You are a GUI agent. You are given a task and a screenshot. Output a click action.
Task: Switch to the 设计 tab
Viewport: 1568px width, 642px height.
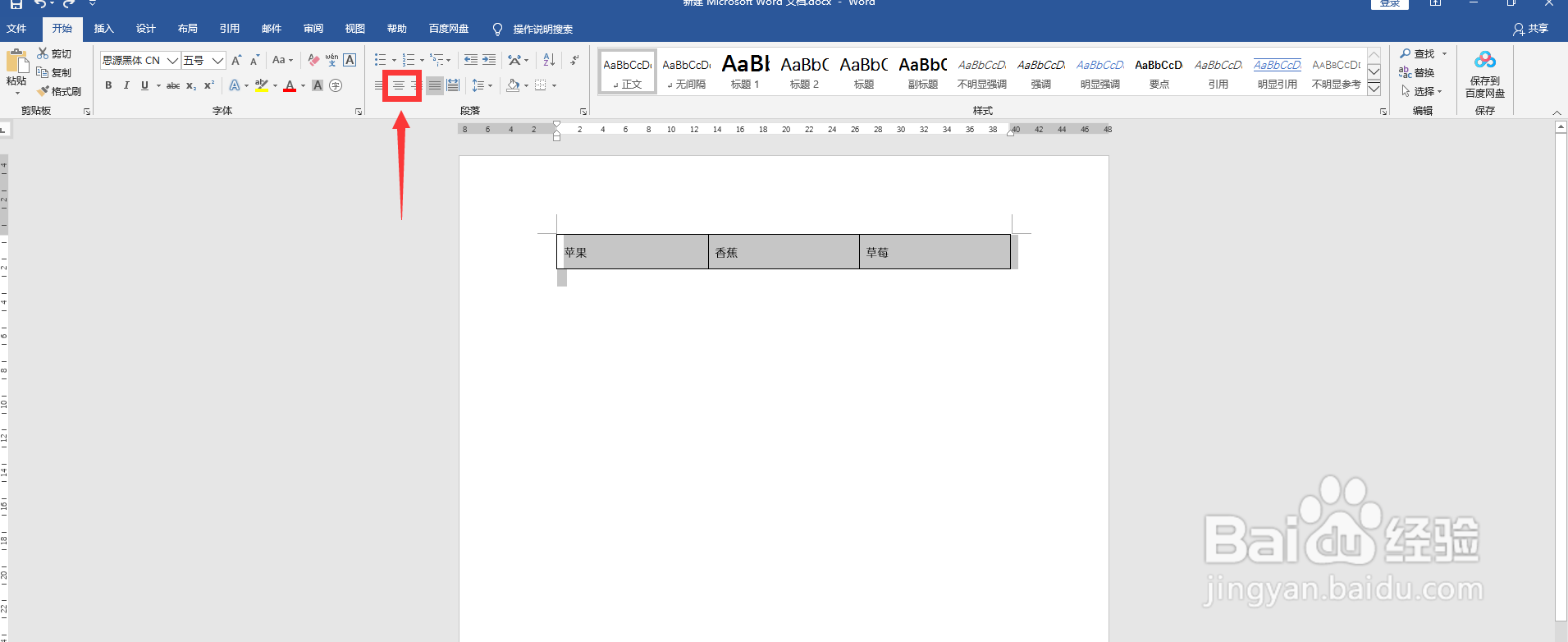pyautogui.click(x=145, y=29)
